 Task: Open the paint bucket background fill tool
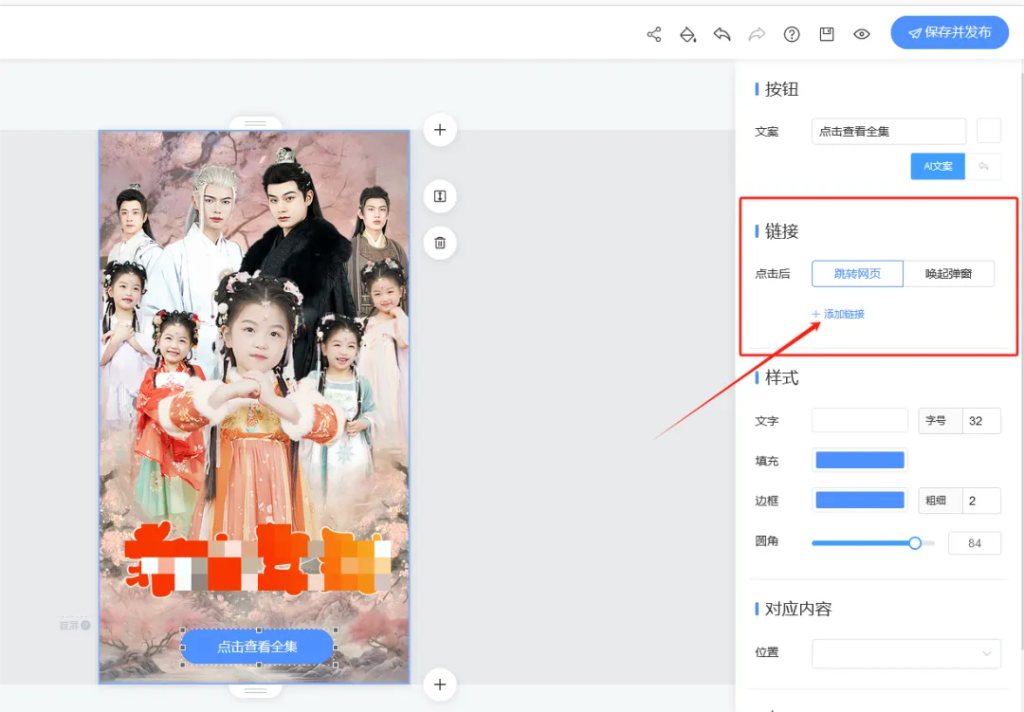(688, 35)
